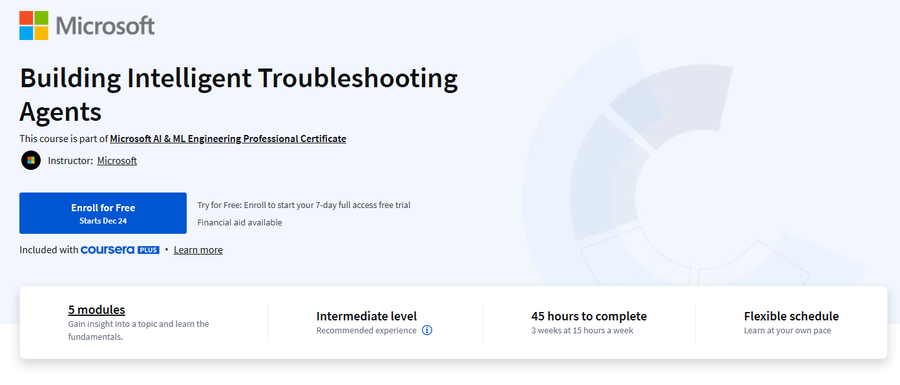Screen dimensions: 900x385
Task: Open the Microsoft AI & ML Engineering Professional Certificate link
Action: click(228, 138)
